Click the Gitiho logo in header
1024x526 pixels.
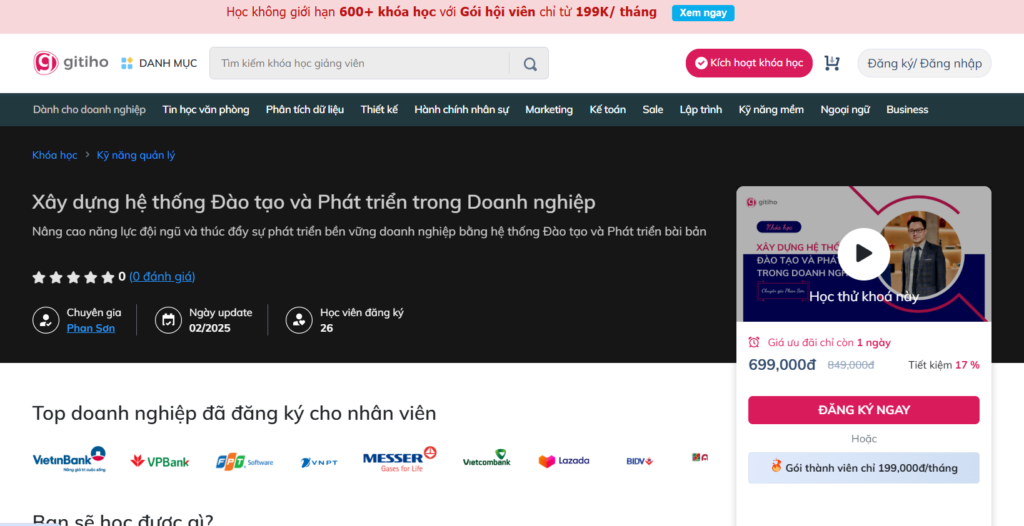(68, 63)
